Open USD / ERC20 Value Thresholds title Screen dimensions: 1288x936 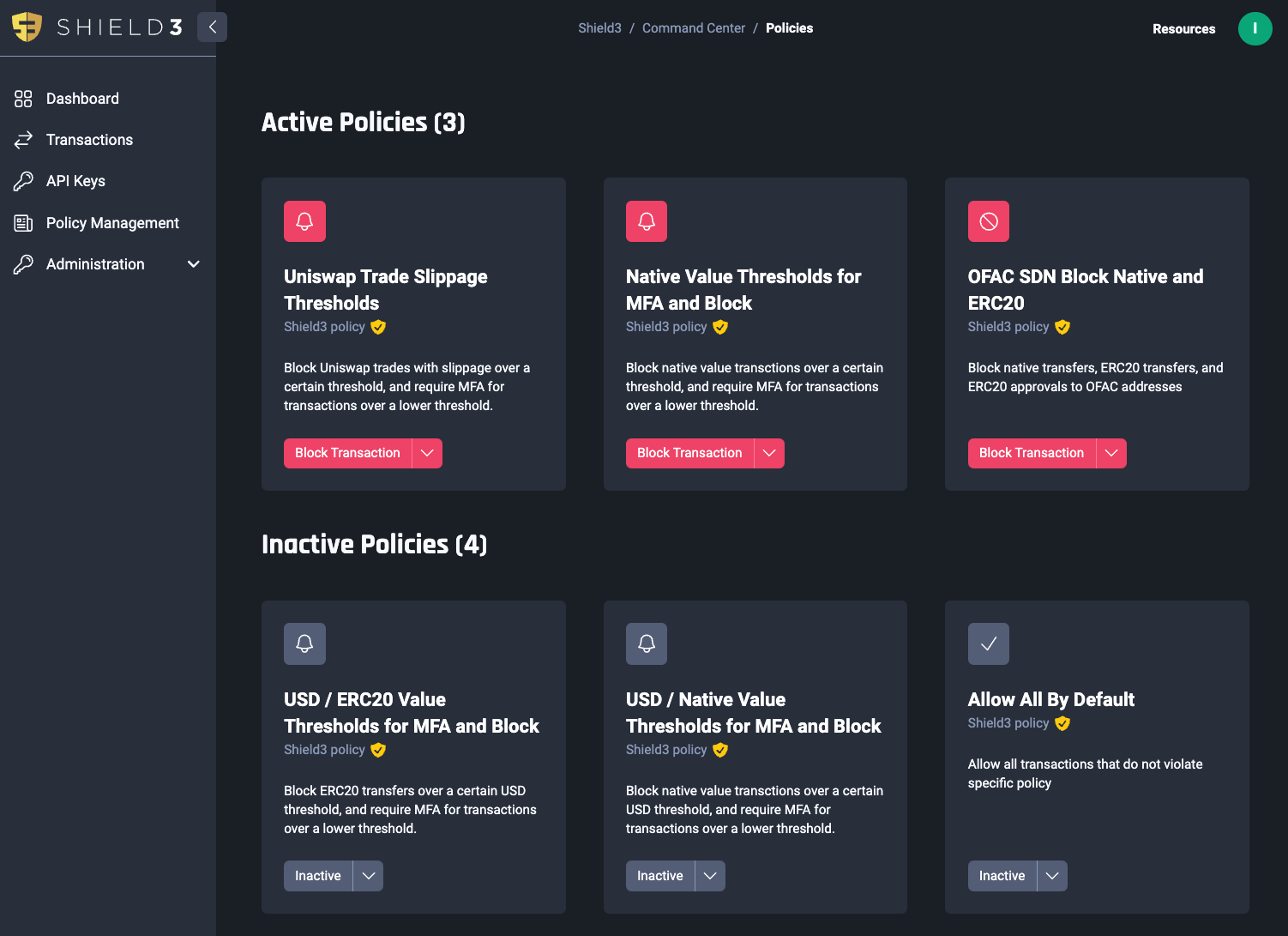click(412, 712)
